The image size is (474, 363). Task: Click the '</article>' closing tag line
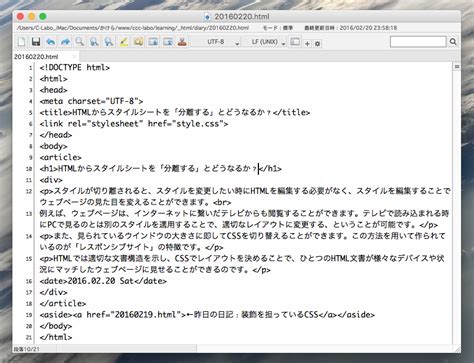(63, 304)
